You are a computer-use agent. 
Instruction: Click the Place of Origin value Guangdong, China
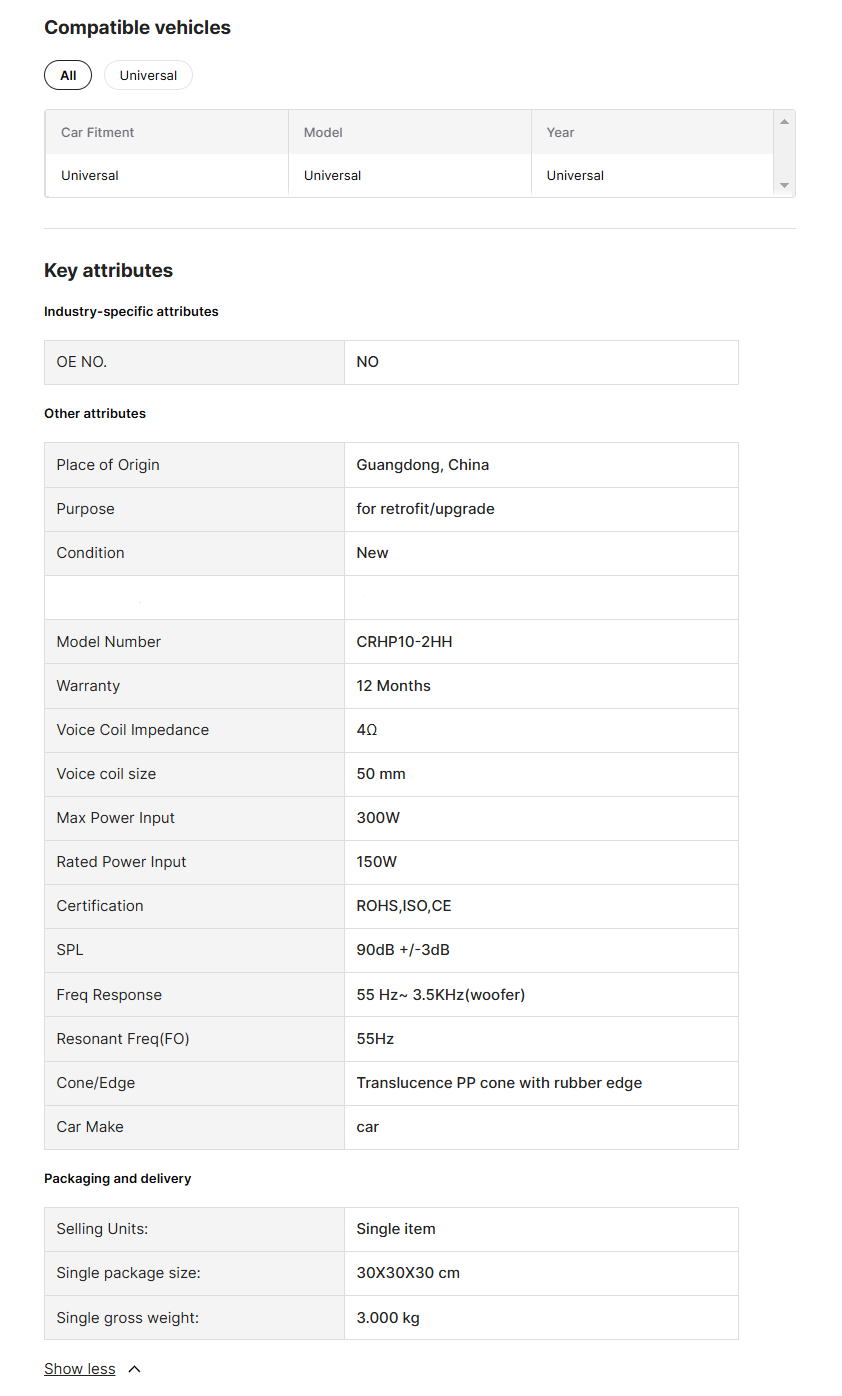[x=423, y=465]
